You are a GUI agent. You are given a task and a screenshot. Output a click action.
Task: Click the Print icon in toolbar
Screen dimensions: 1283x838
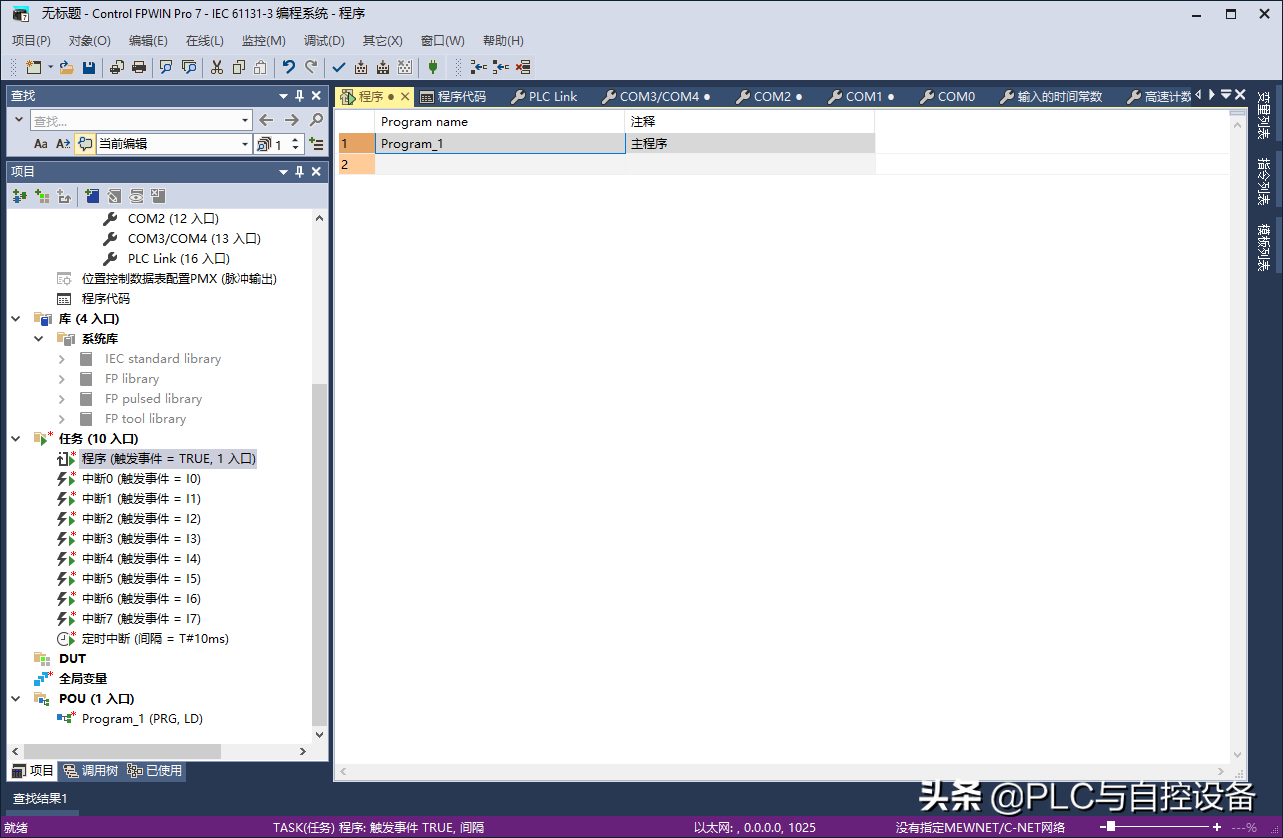coord(139,67)
